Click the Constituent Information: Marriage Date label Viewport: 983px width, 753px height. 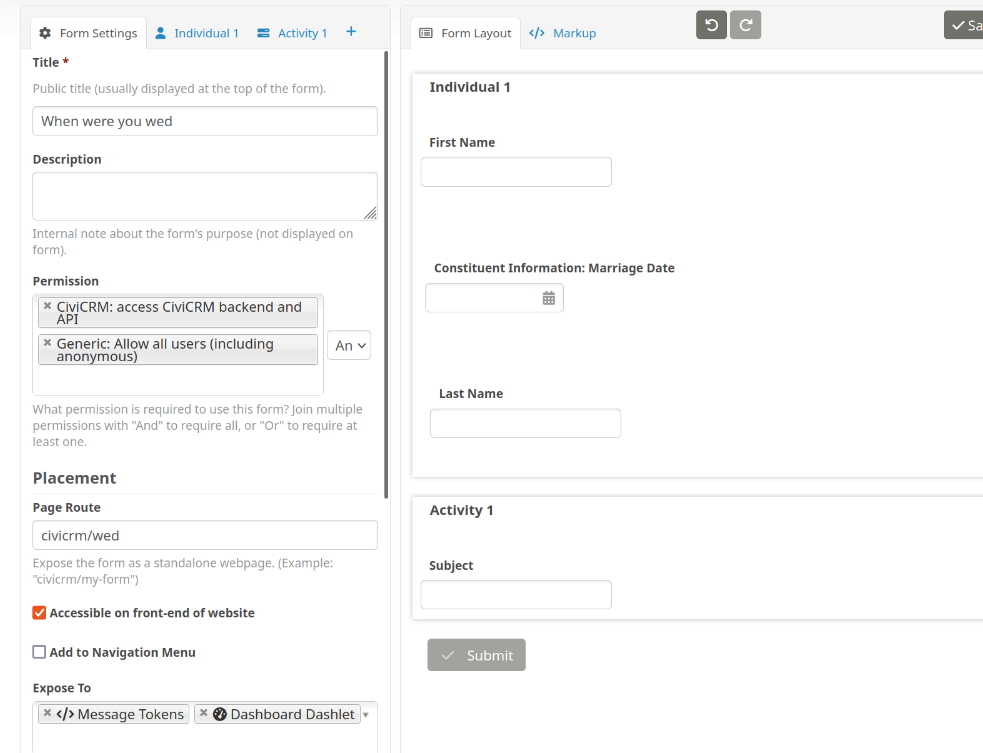pos(554,268)
